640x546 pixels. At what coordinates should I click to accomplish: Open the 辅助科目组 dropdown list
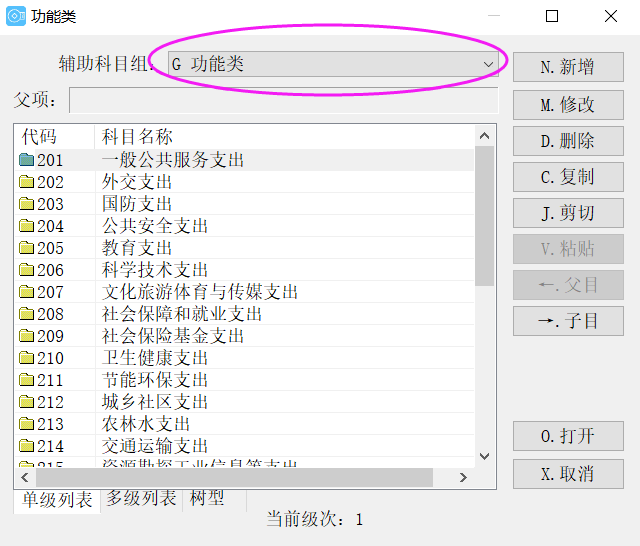488,64
